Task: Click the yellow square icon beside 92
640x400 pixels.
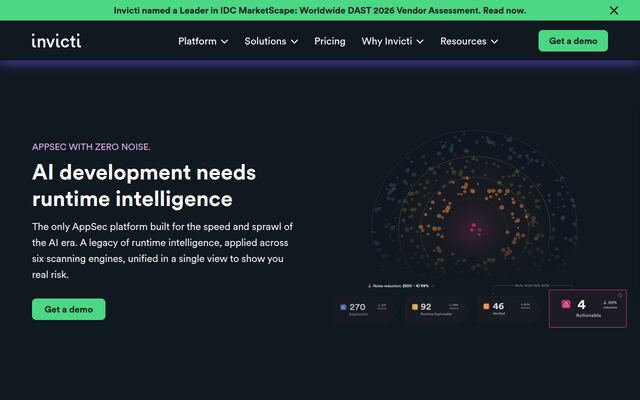Action: (x=415, y=307)
